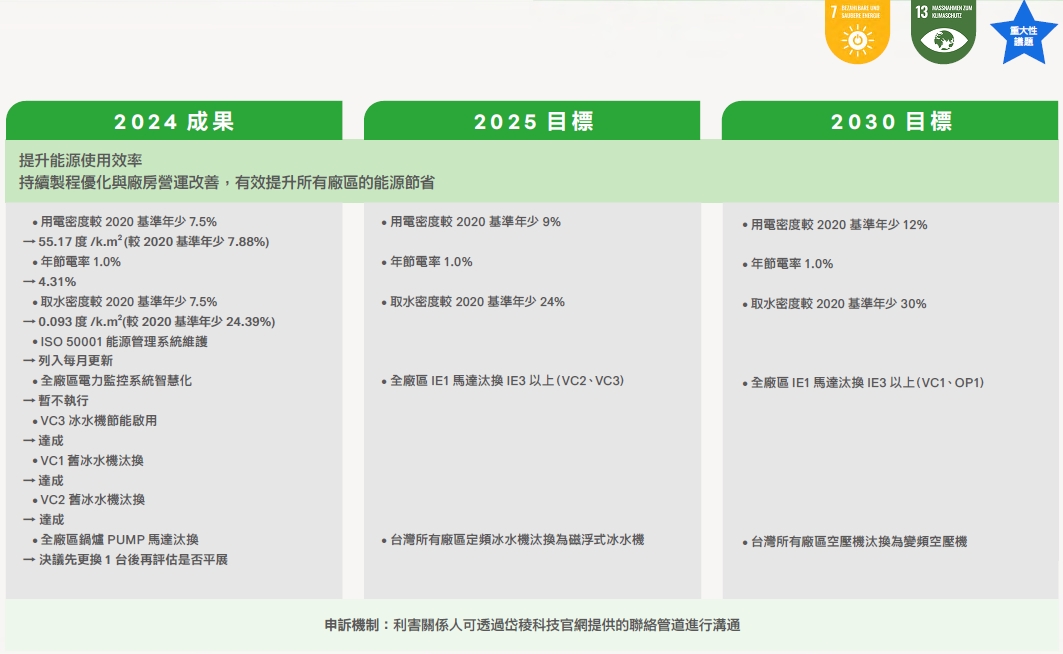This screenshot has height=654, width=1063.
Task: Click the SDG 13 climate action eye icon
Action: click(x=942, y=40)
